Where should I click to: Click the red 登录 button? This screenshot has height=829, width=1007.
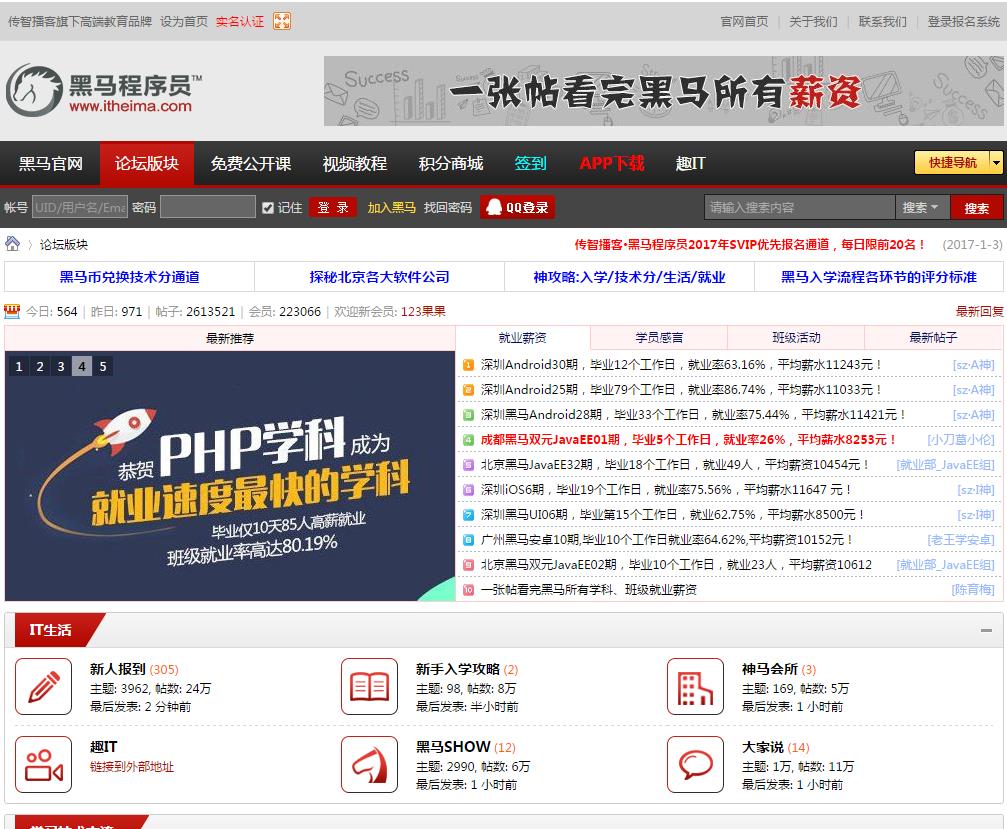(x=333, y=207)
